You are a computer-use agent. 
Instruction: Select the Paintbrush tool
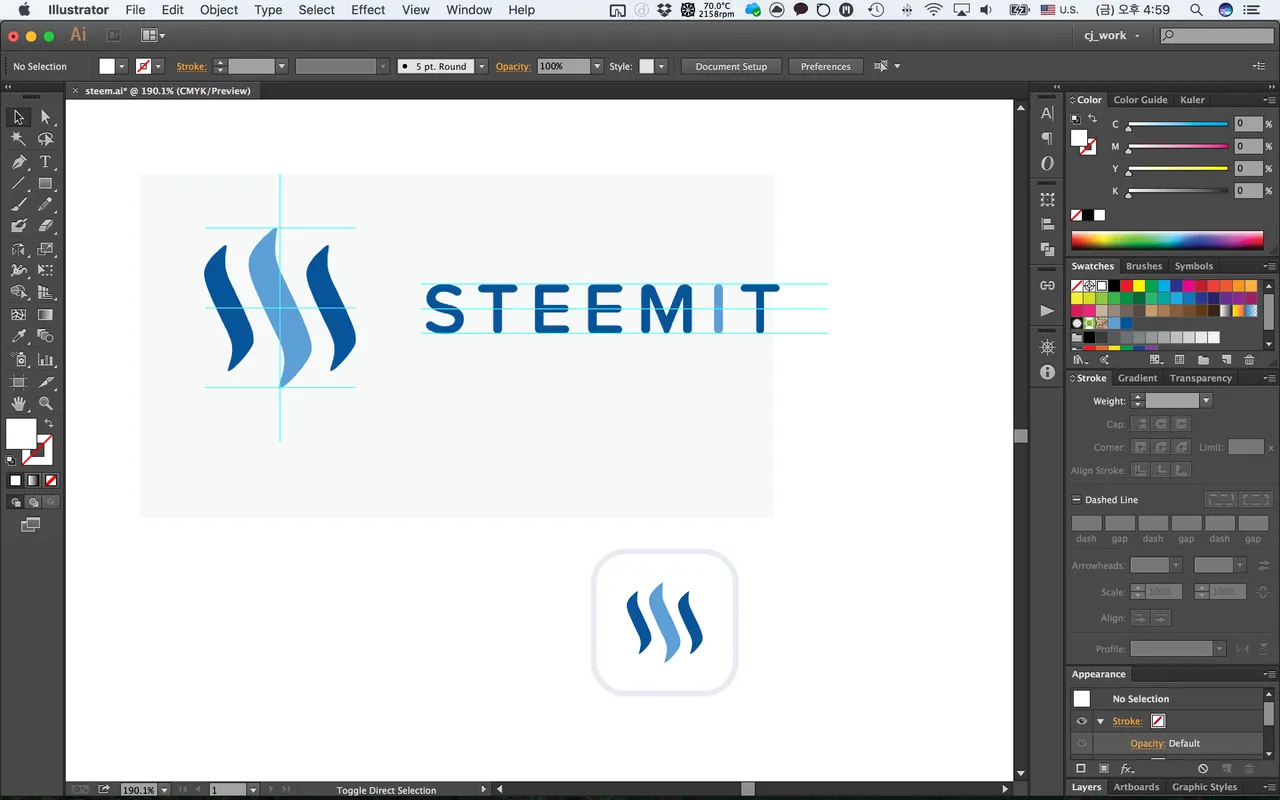[x=18, y=205]
